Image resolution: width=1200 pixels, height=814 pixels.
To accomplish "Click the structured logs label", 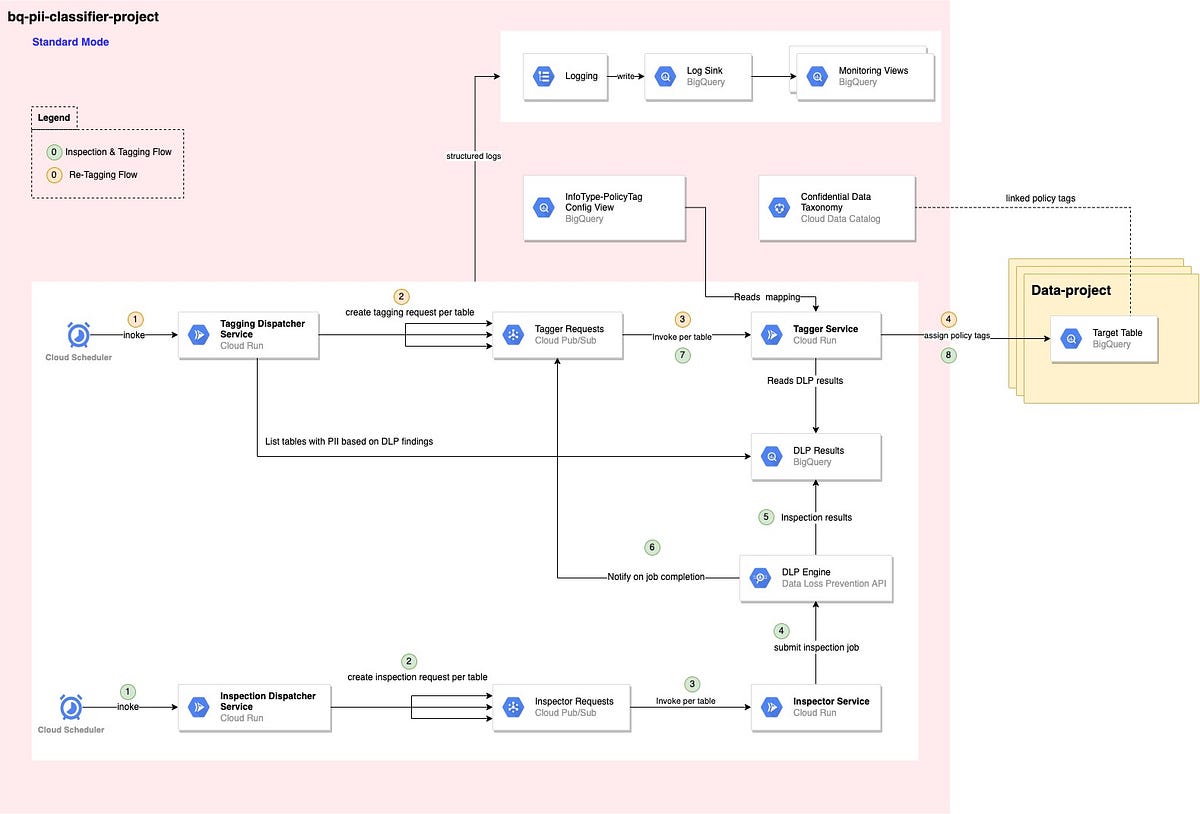I will [x=474, y=155].
